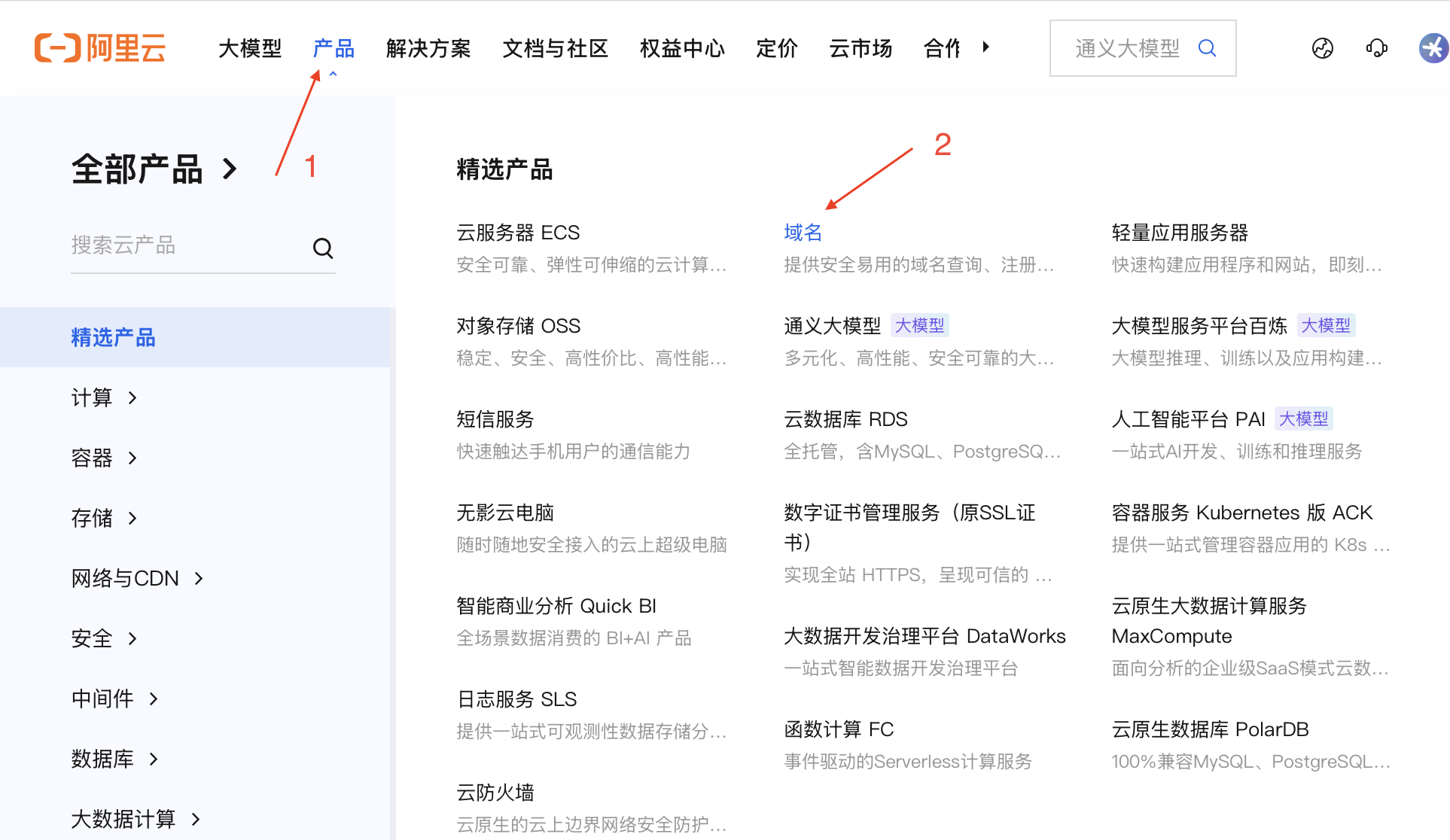Open the 智能商业分析 Quick BI product
Viewport: 1450px width, 840px height.
(x=556, y=606)
